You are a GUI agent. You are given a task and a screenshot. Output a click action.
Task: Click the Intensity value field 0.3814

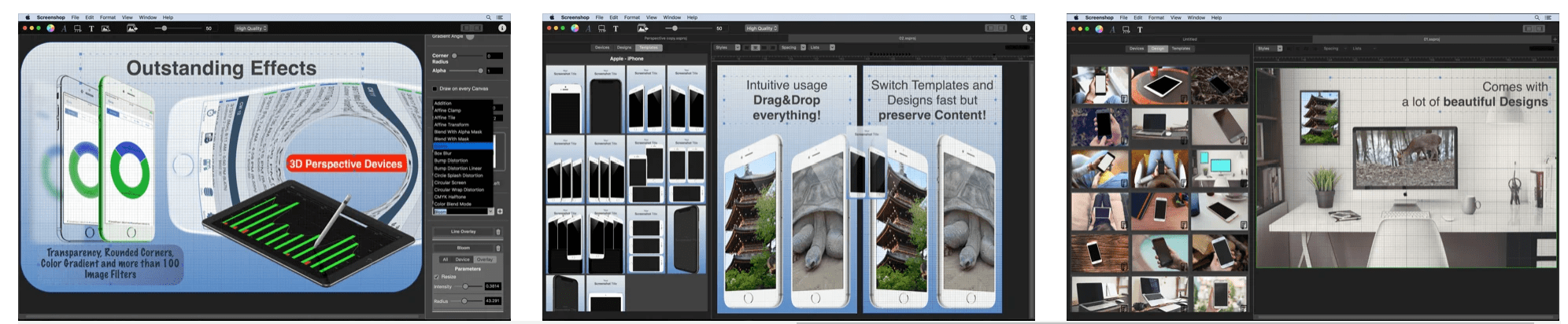[493, 286]
